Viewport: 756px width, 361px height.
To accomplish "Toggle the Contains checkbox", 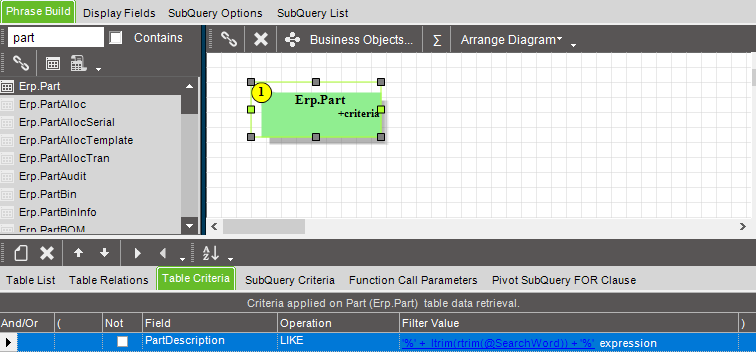I will pos(116,38).
